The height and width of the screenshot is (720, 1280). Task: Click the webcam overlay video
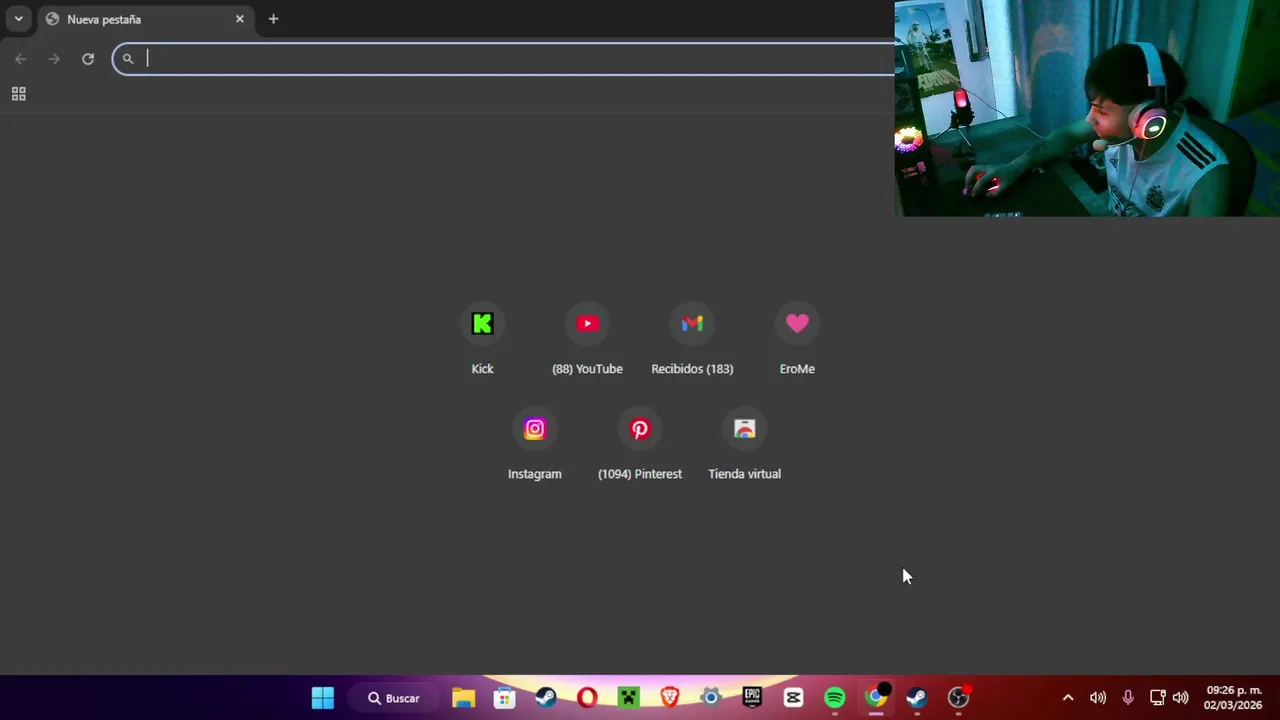[1087, 108]
